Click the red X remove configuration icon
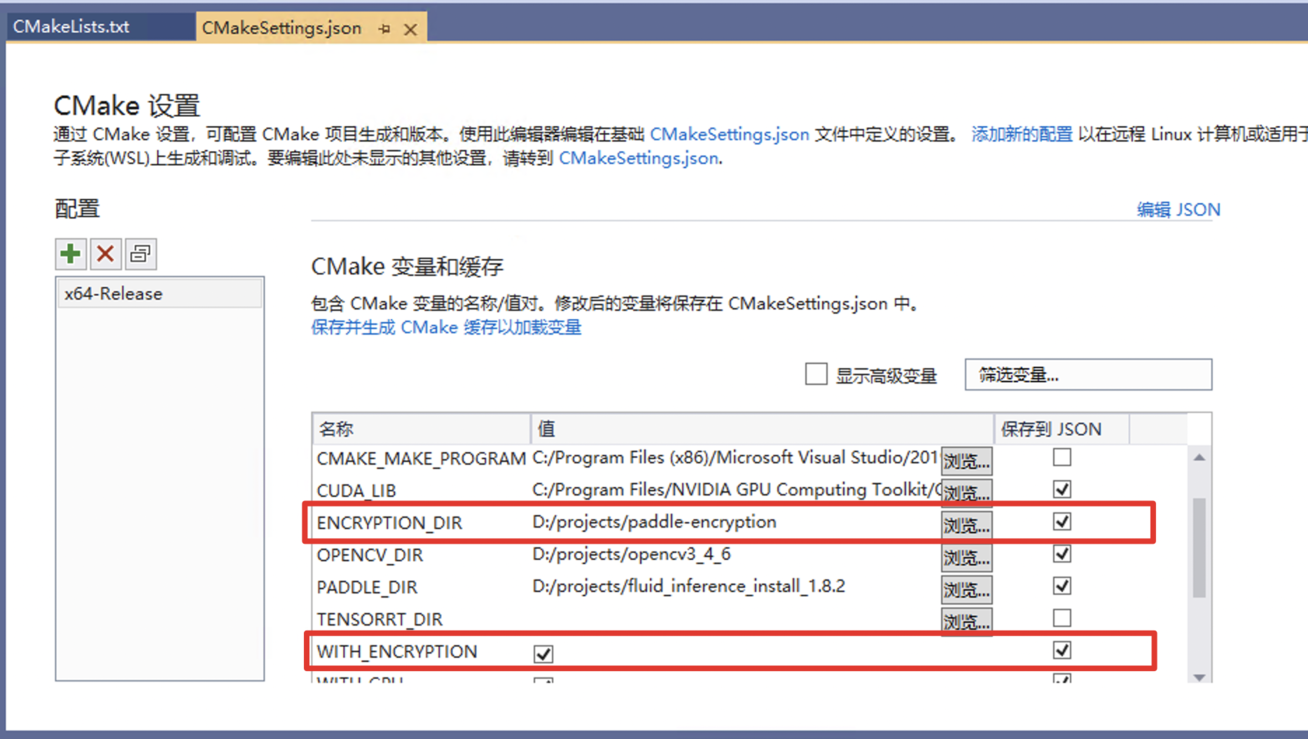Screen dimensions: 1308x739 (105, 254)
